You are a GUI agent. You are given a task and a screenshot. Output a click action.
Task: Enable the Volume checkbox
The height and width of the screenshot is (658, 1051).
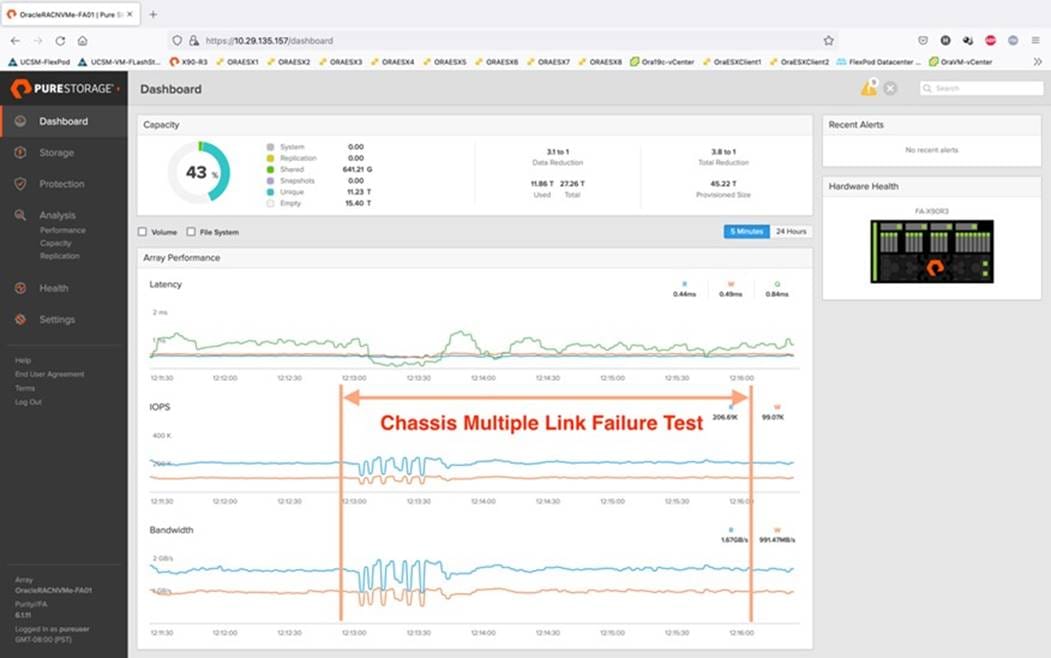tap(142, 232)
